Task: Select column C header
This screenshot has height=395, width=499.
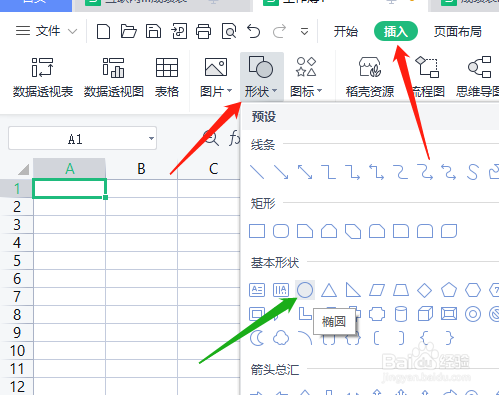Action: (213, 169)
